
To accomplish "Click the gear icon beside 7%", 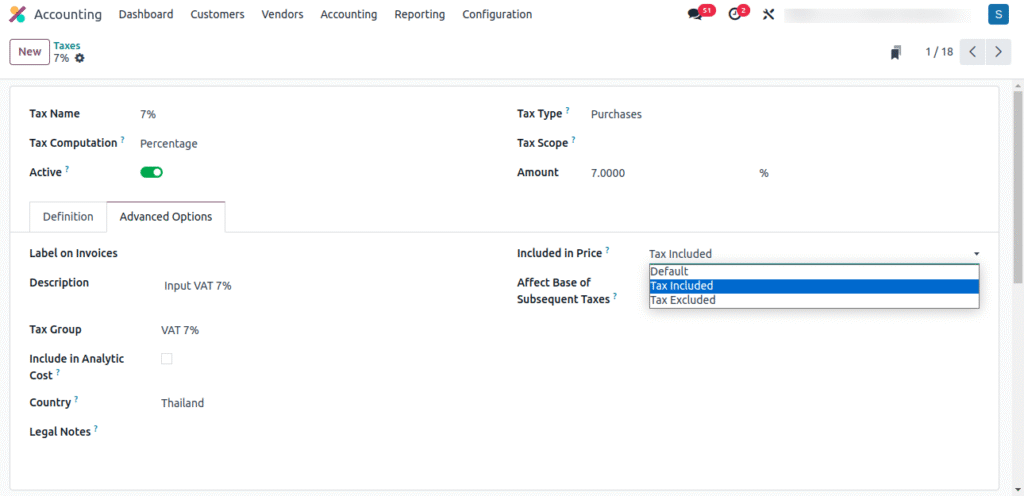I will click(x=80, y=58).
